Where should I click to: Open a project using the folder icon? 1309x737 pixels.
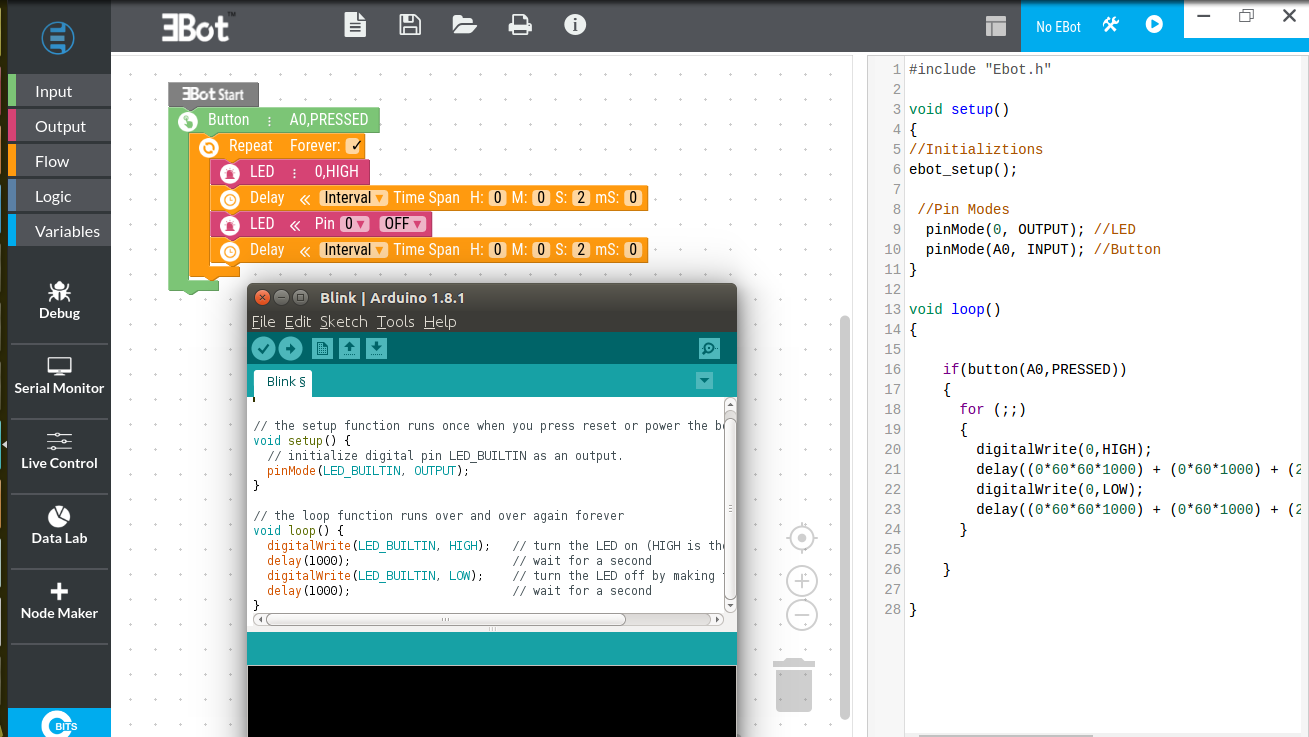click(x=464, y=25)
